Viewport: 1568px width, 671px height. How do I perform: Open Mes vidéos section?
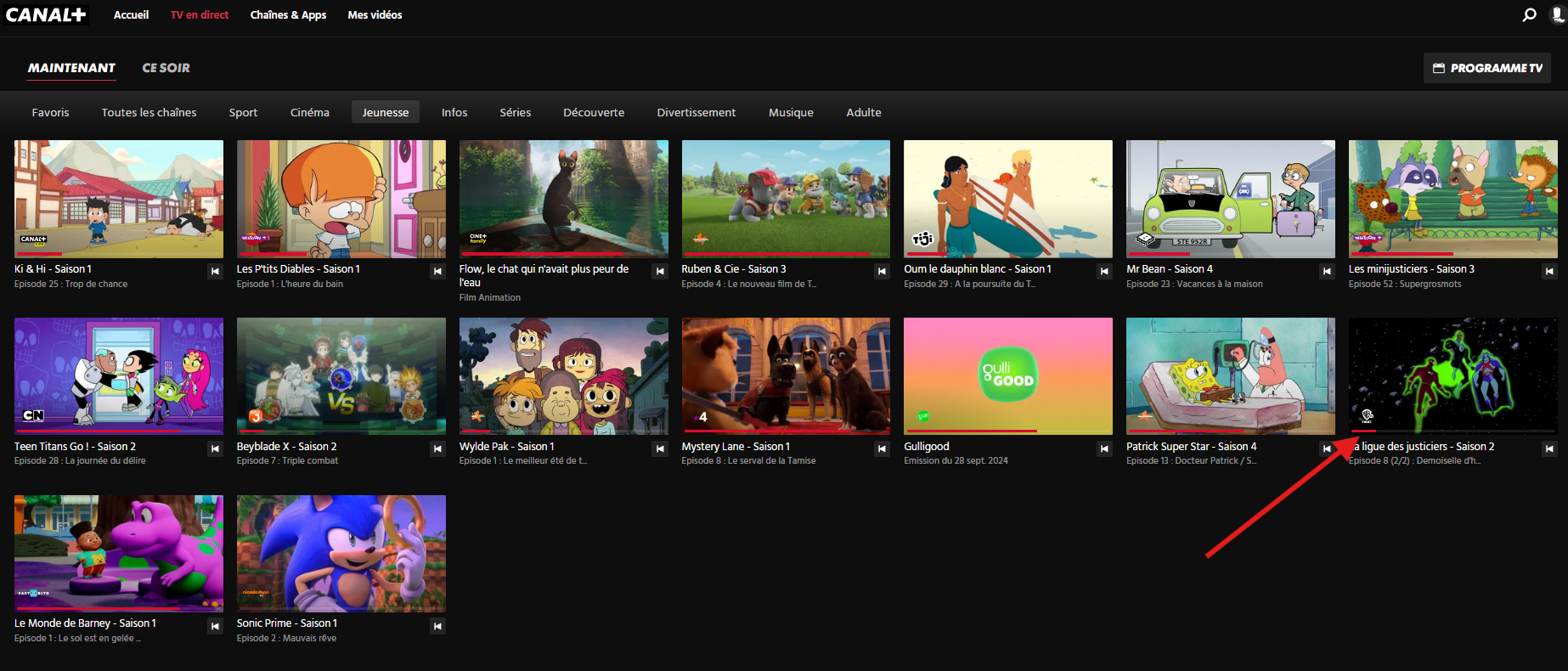click(x=375, y=14)
